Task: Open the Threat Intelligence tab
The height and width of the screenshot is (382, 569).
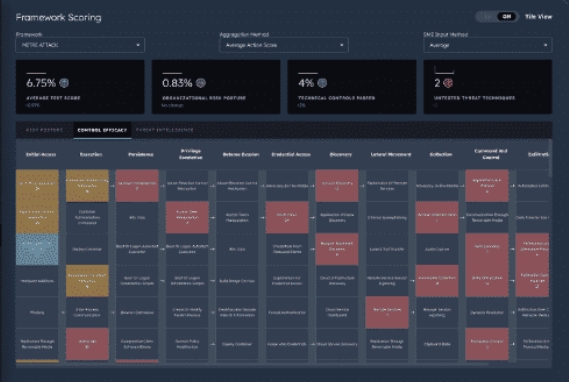Action: tap(164, 130)
